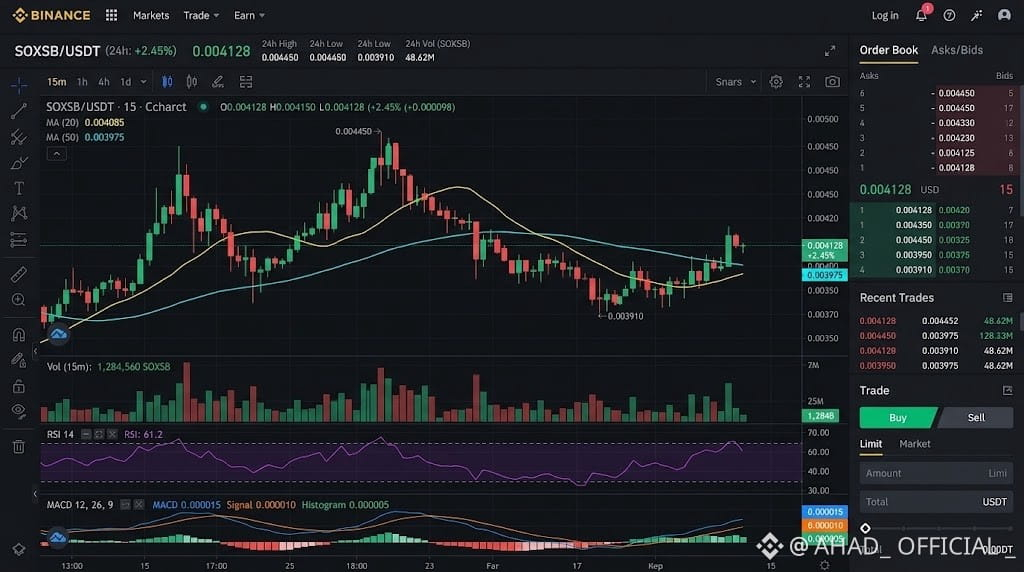
Task: Collapse side arrow beside volume pane
Action: [35, 351]
